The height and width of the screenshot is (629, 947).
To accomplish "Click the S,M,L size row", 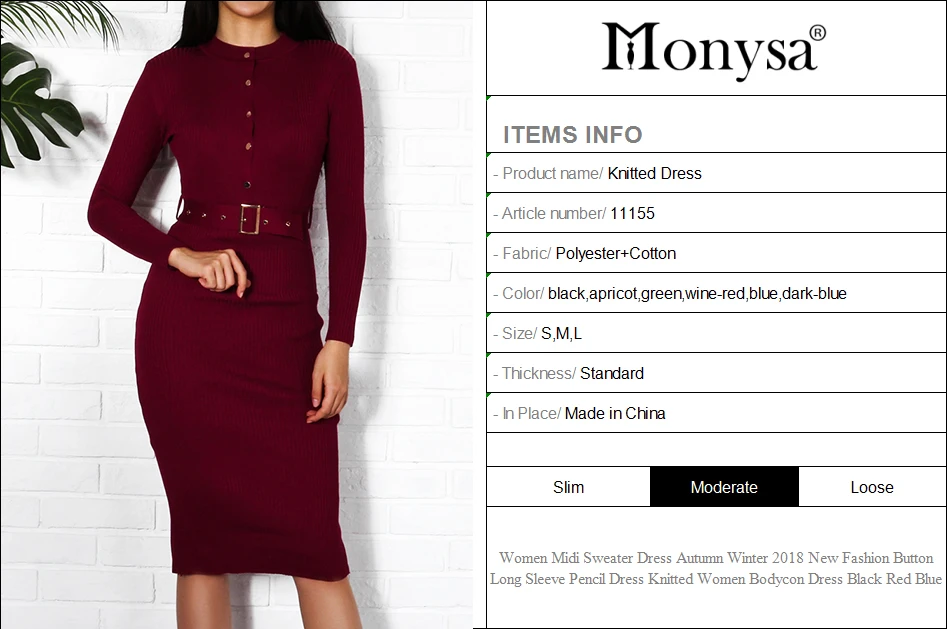I will pos(716,334).
